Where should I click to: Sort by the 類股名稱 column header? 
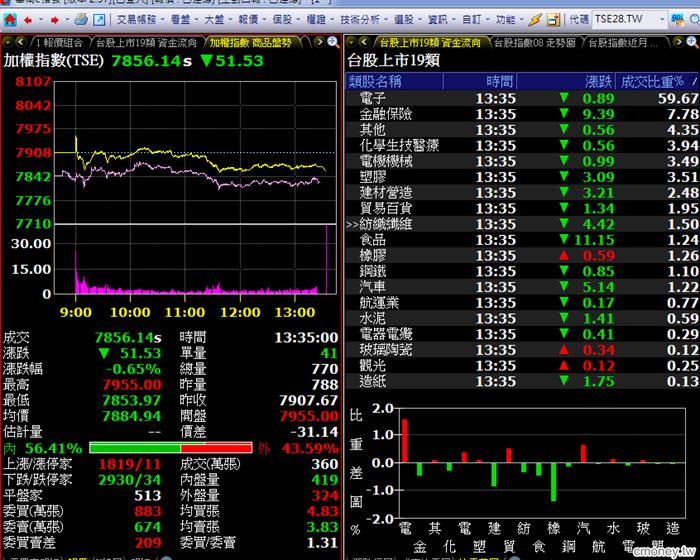click(394, 81)
